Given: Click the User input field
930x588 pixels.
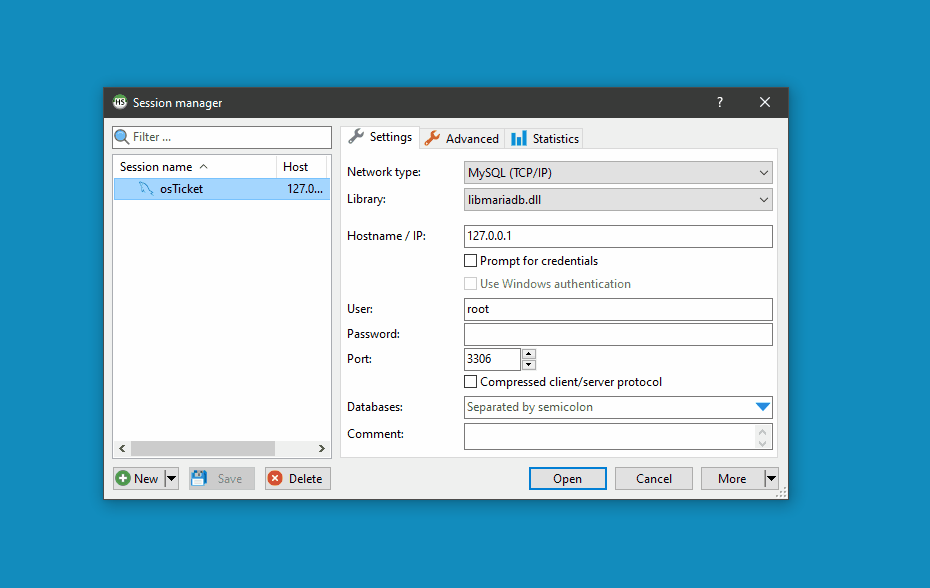Looking at the screenshot, I should (618, 309).
